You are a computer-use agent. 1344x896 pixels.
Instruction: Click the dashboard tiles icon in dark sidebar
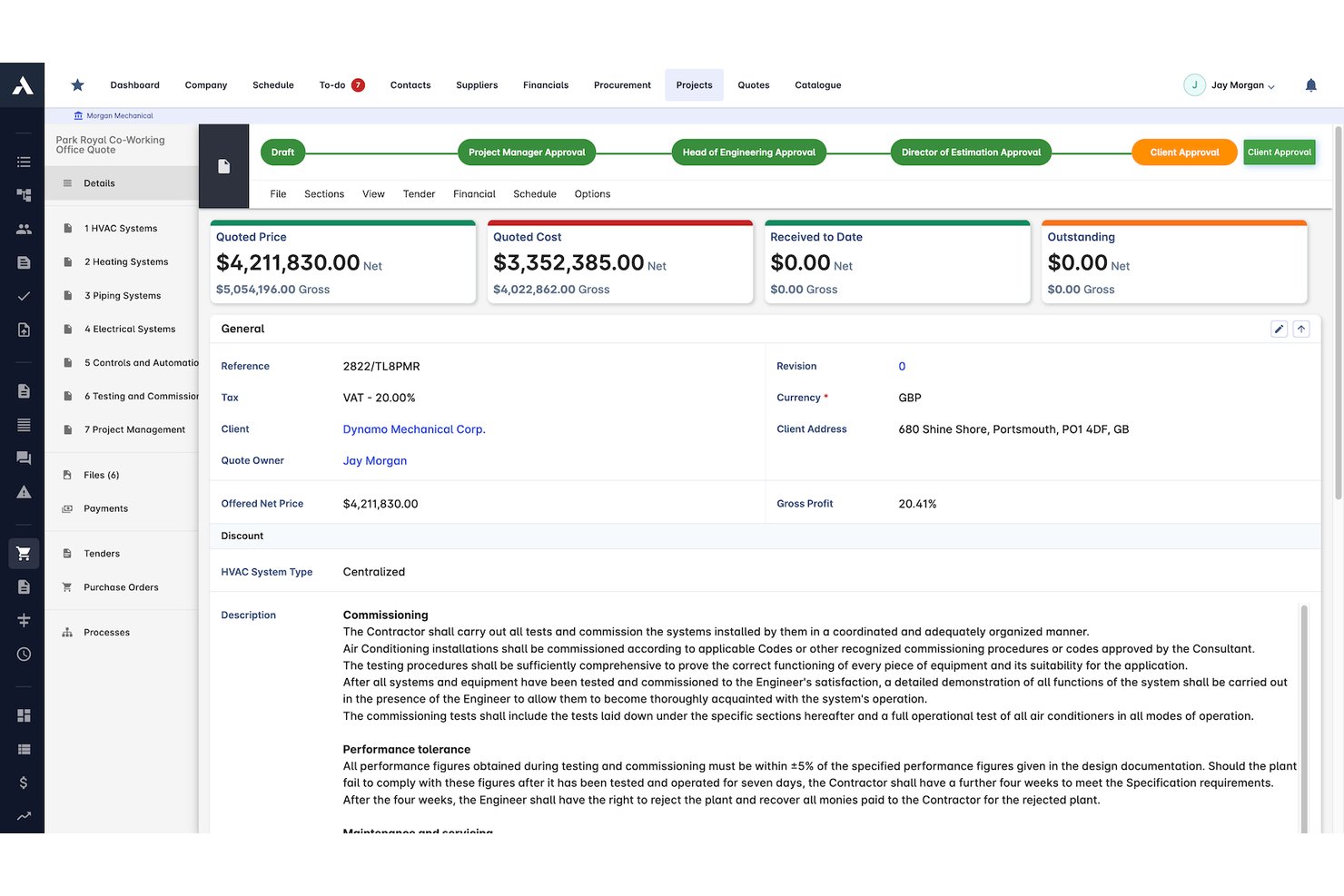(x=24, y=715)
